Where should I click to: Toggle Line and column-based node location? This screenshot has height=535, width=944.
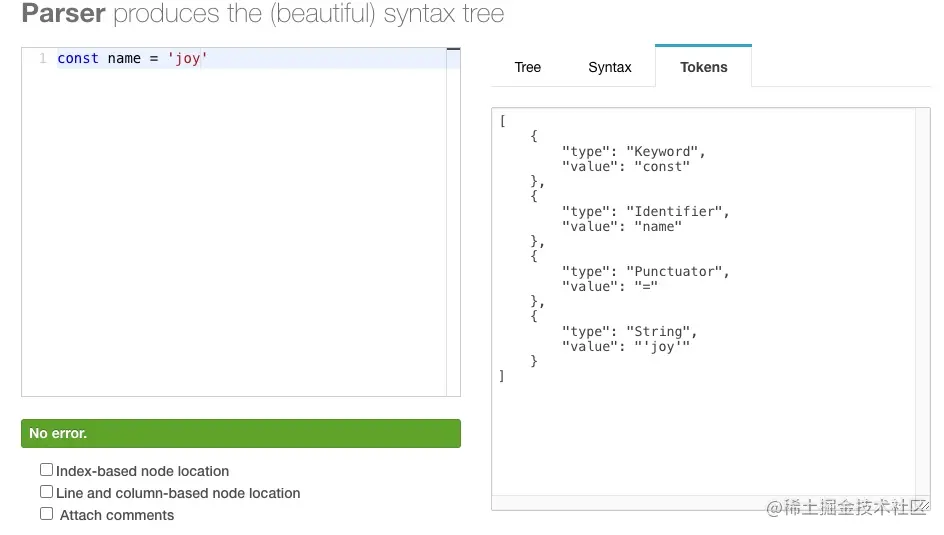(47, 492)
